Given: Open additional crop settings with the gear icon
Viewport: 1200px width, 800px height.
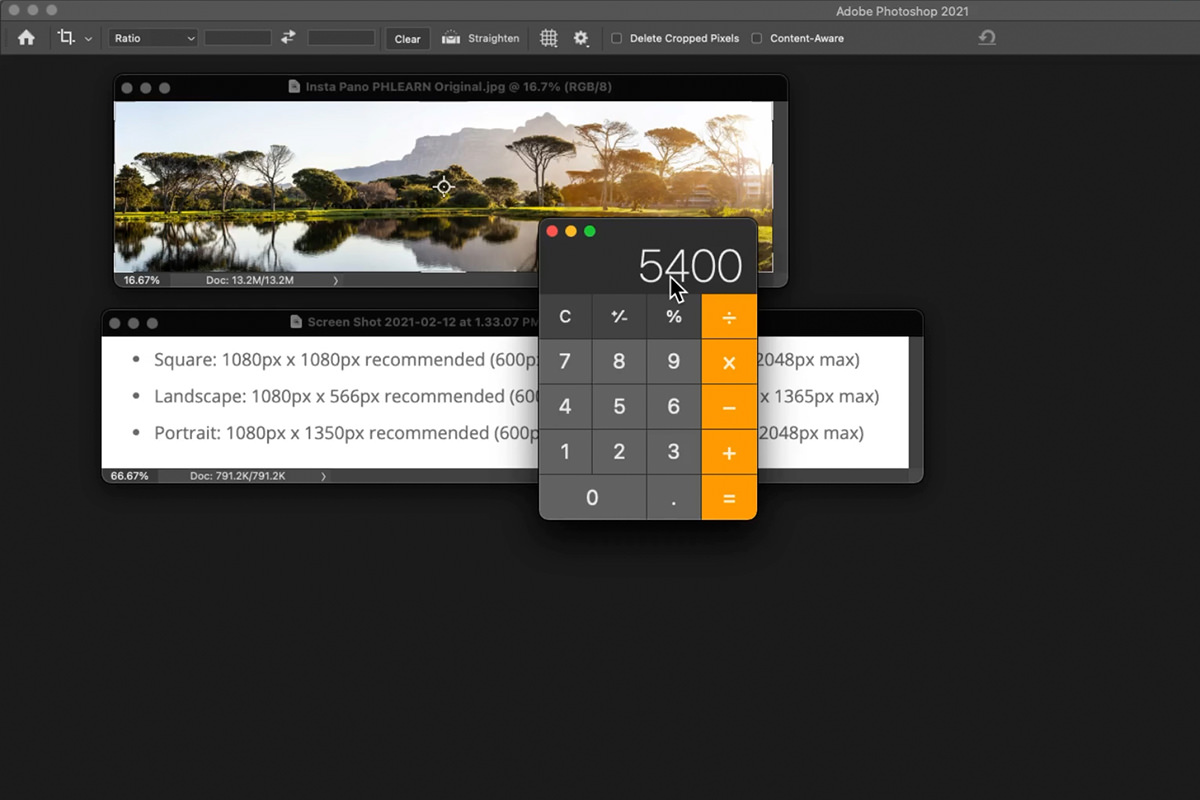Looking at the screenshot, I should click(582, 37).
